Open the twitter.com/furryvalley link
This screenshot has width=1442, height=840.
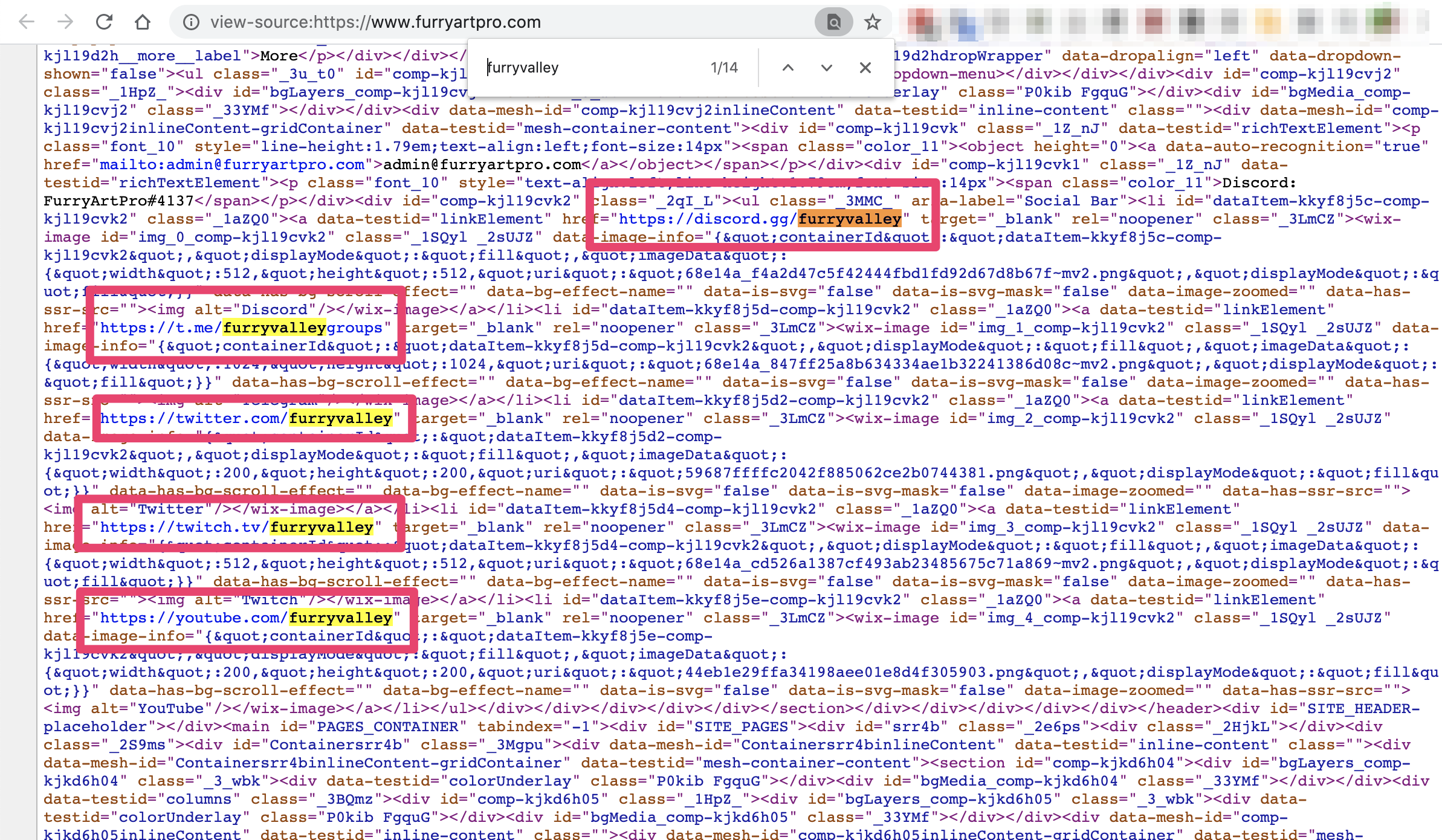246,418
